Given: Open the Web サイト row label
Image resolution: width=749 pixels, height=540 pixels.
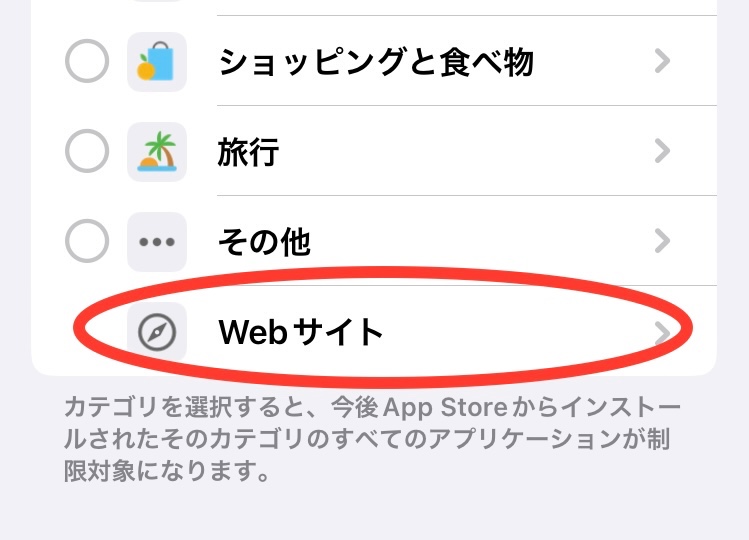Looking at the screenshot, I should coord(300,332).
